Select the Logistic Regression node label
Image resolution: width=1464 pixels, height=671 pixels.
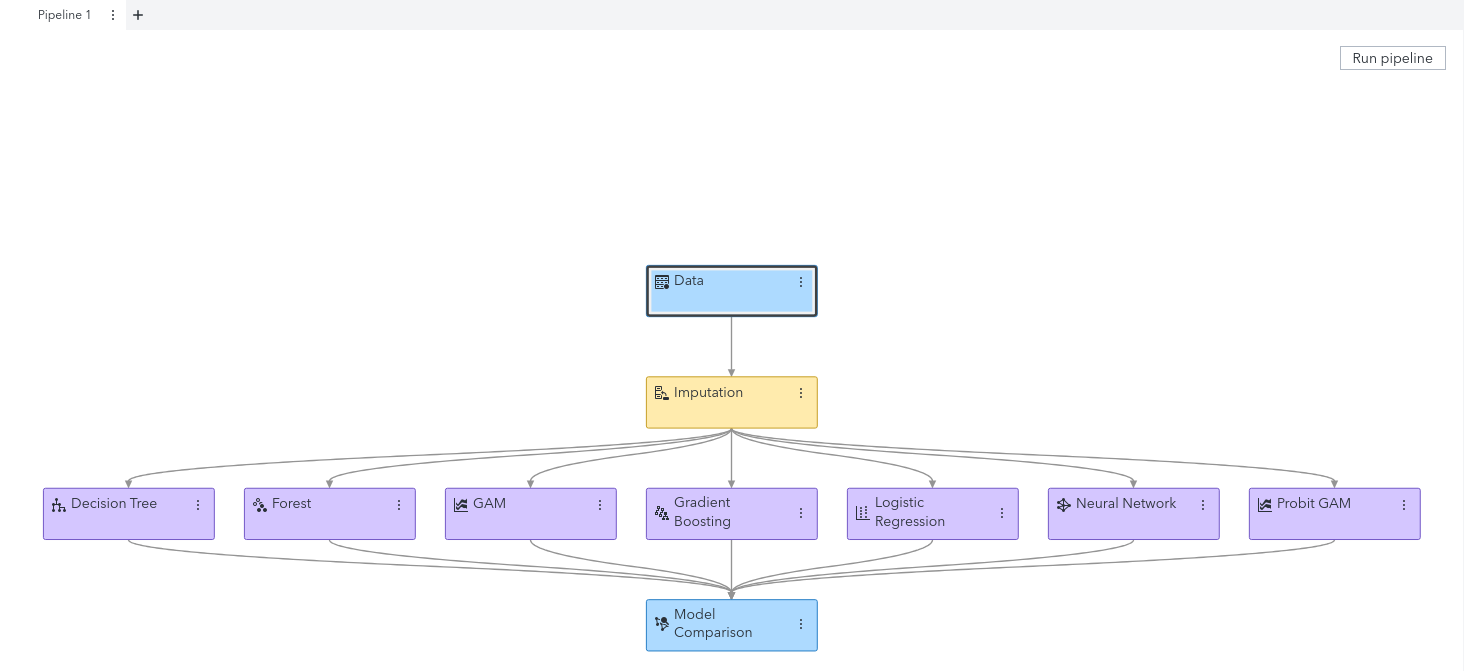[x=910, y=512]
